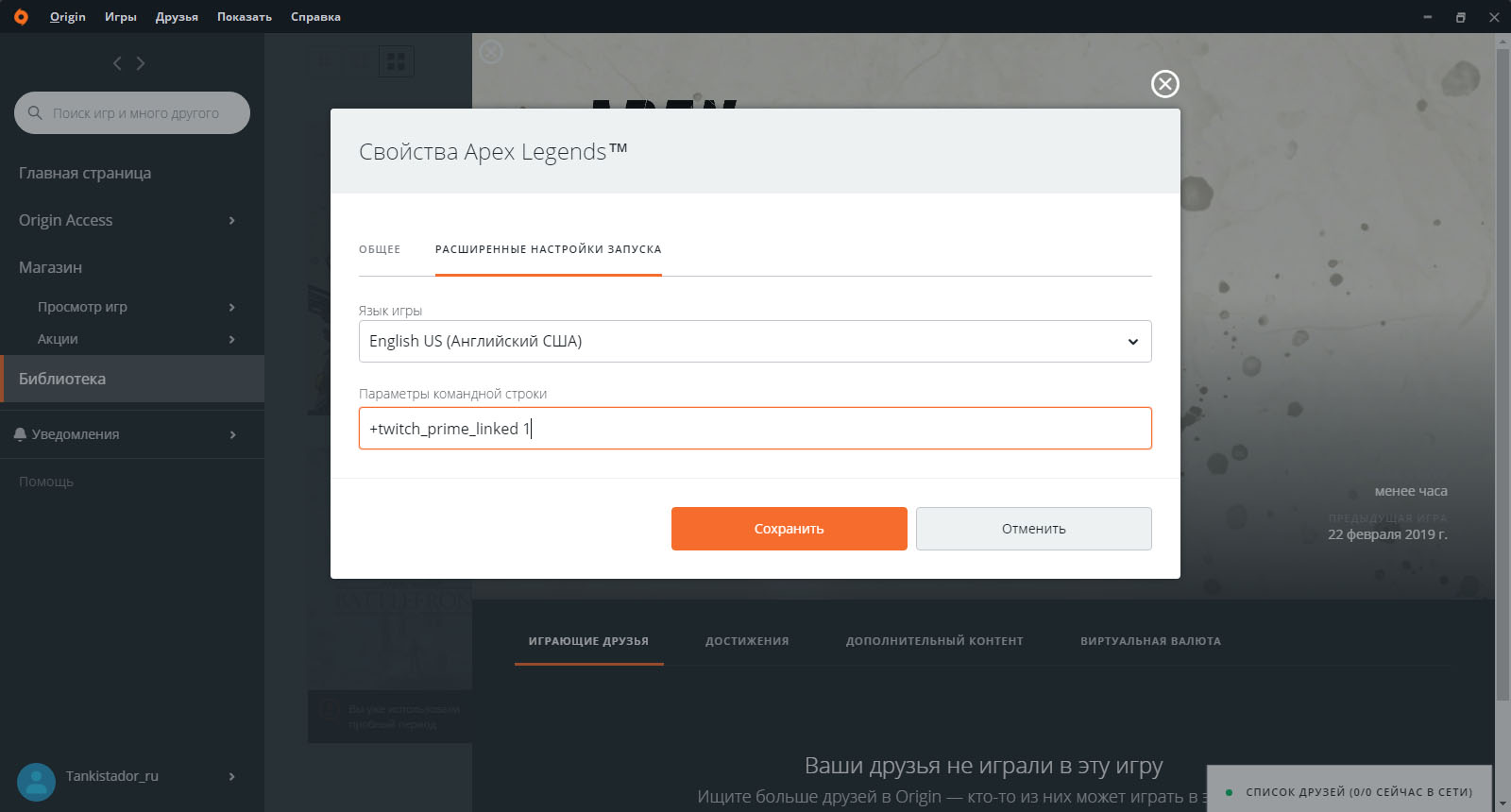Switch to ДОСТИЖЕНИЯ tab
Screen dimensions: 1511x812
[x=747, y=641]
